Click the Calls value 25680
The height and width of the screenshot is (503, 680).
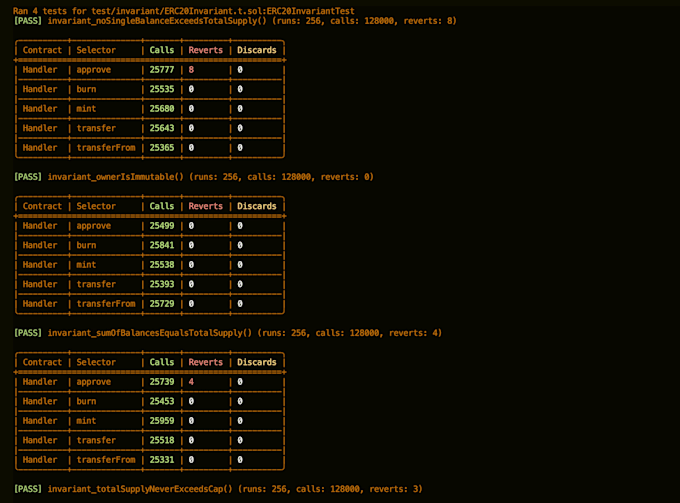pos(162,109)
